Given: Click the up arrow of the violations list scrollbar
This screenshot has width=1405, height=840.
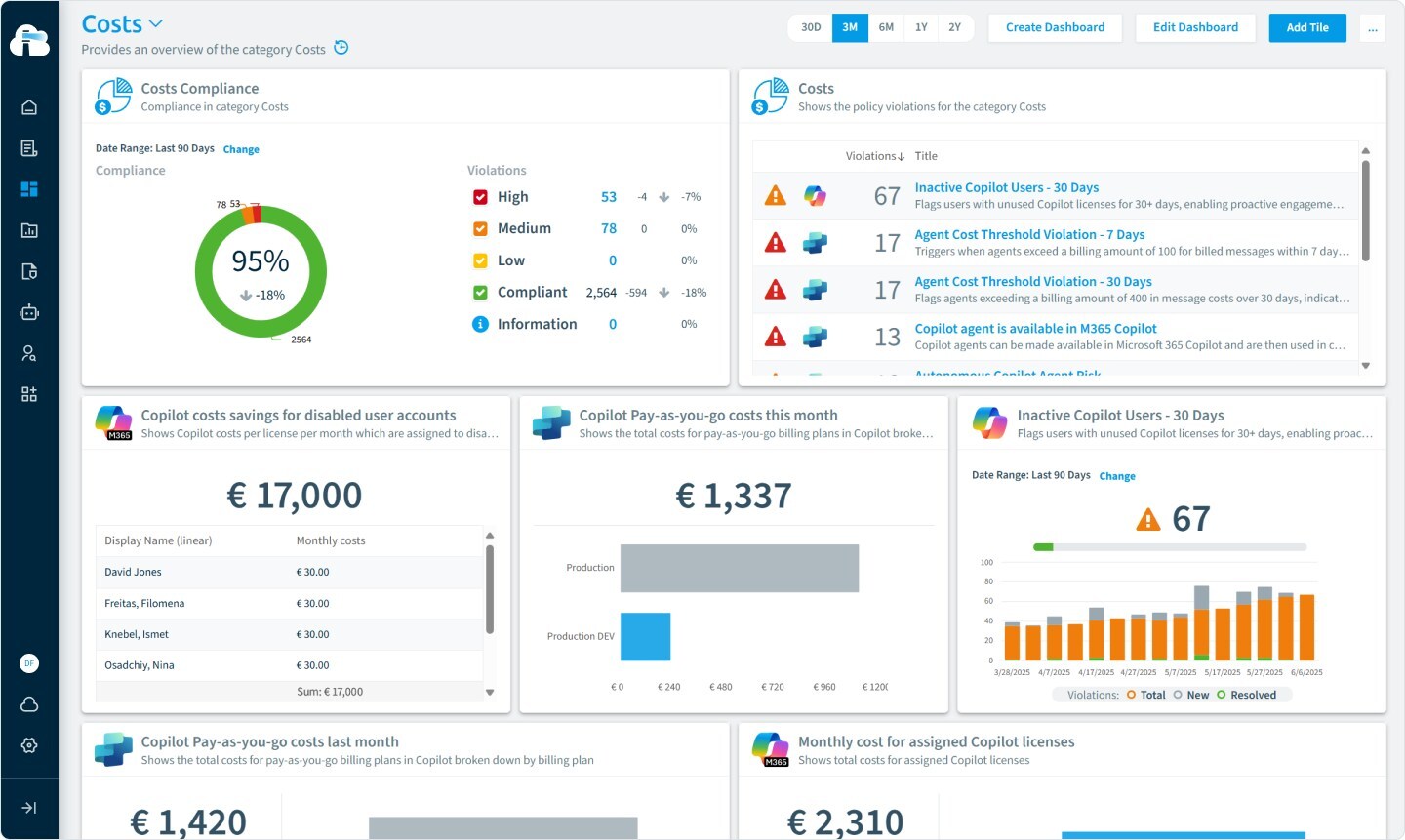Looking at the screenshot, I should (x=1366, y=151).
